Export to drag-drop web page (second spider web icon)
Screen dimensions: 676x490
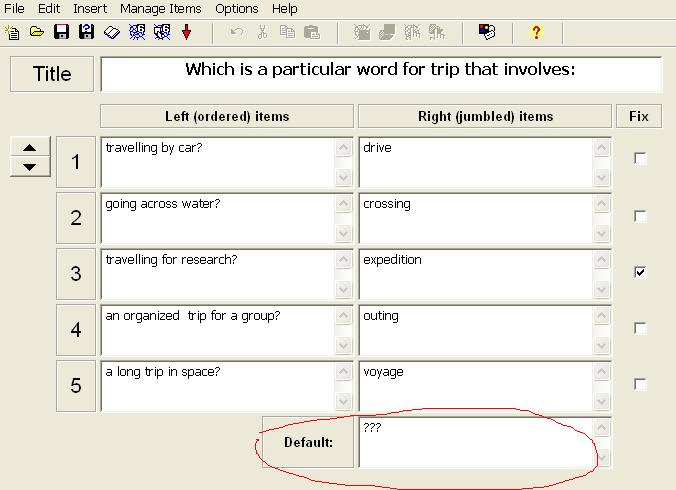162,32
